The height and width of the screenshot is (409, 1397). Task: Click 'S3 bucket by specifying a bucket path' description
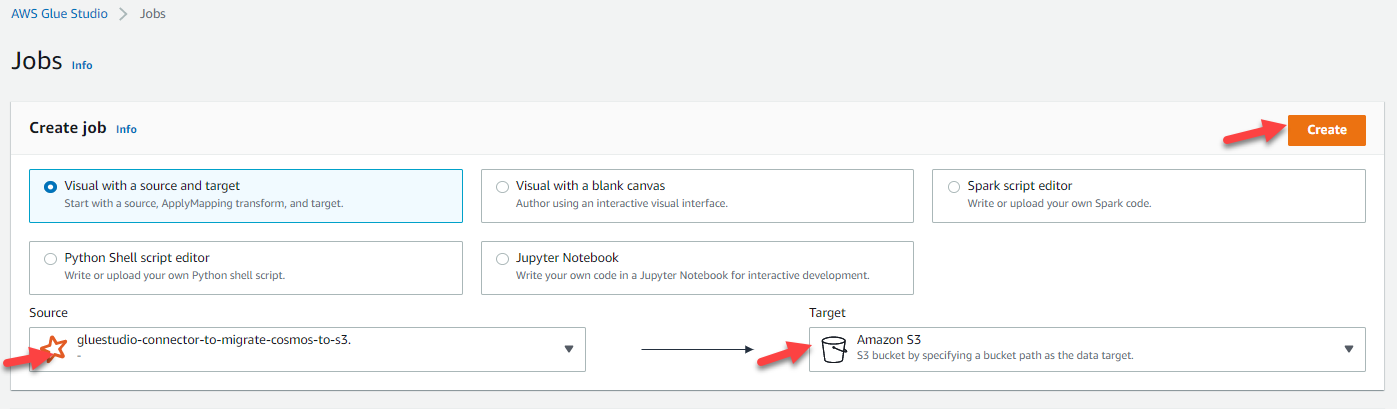[x=995, y=355]
